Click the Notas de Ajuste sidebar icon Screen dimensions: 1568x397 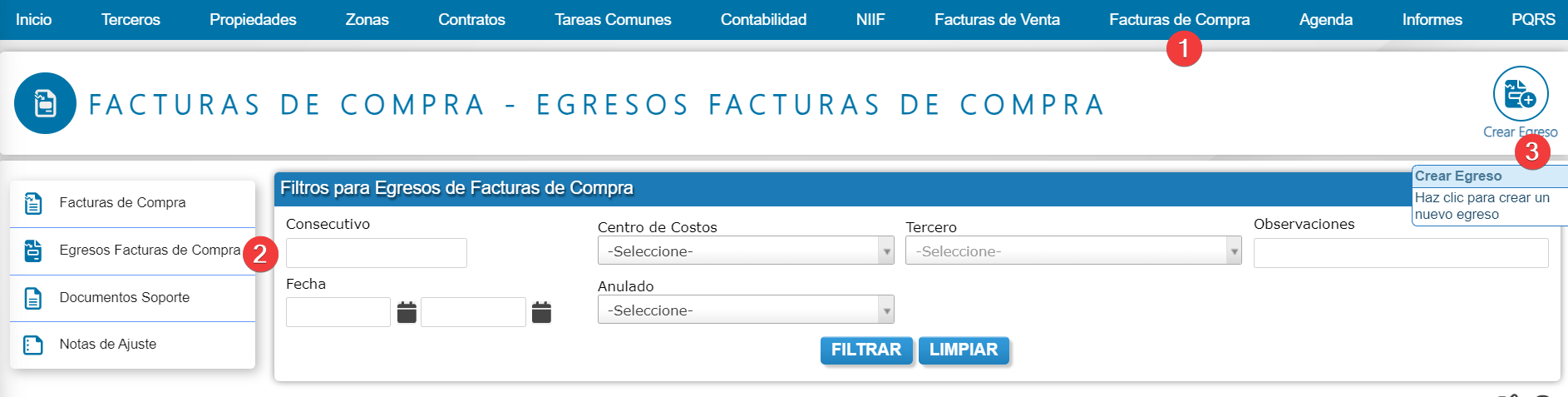33,345
